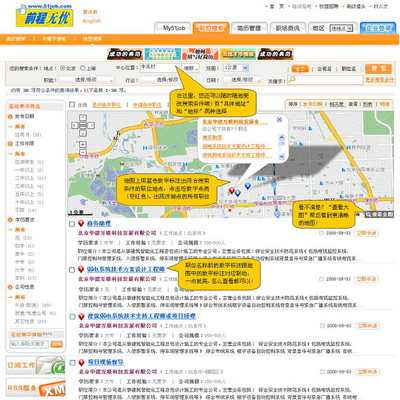The width and height of the screenshot is (400, 400).
Task: Pan the map left with the arrow
Action: [x=75, y=125]
